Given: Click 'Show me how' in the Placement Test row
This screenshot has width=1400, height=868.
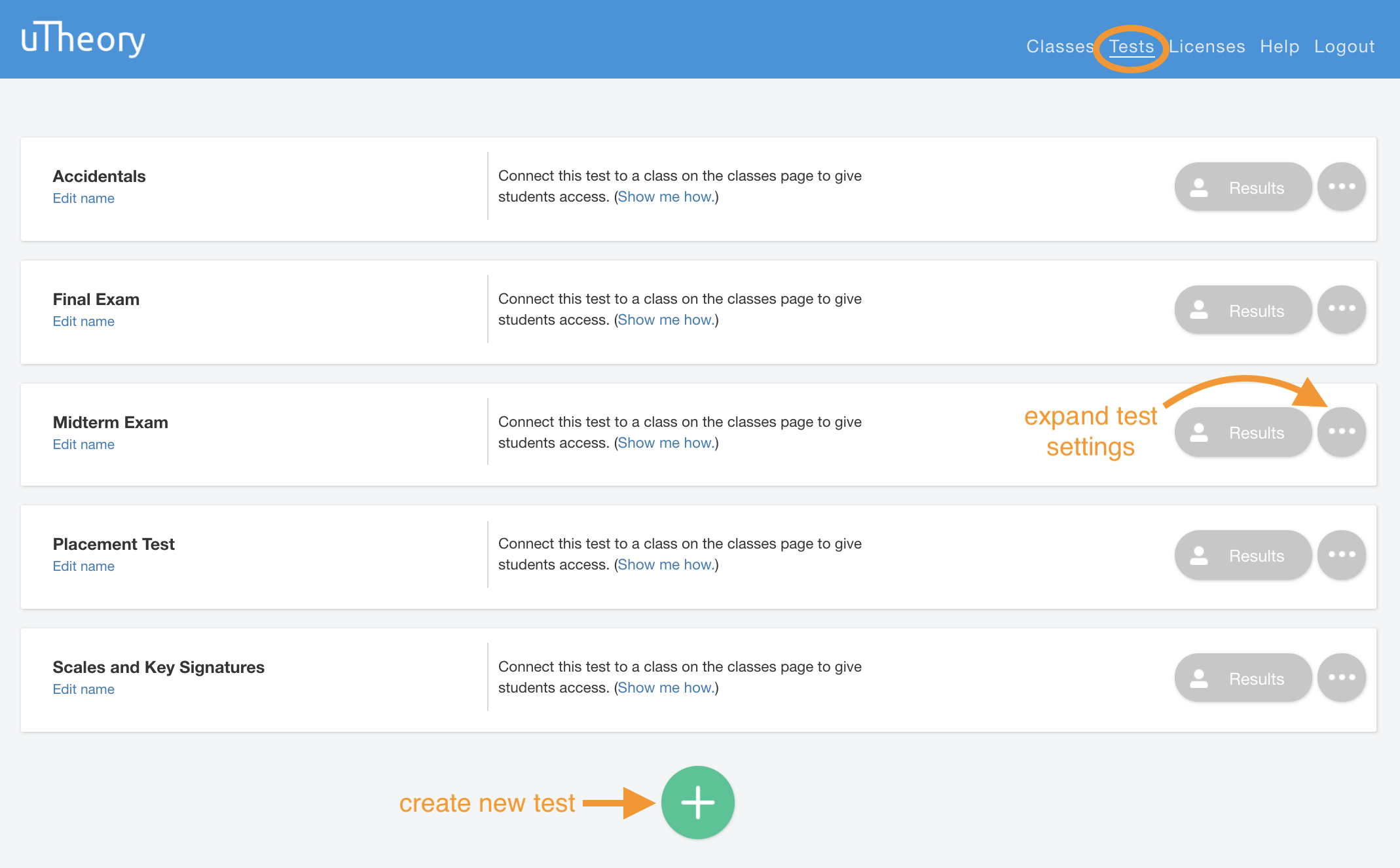Looking at the screenshot, I should (666, 565).
